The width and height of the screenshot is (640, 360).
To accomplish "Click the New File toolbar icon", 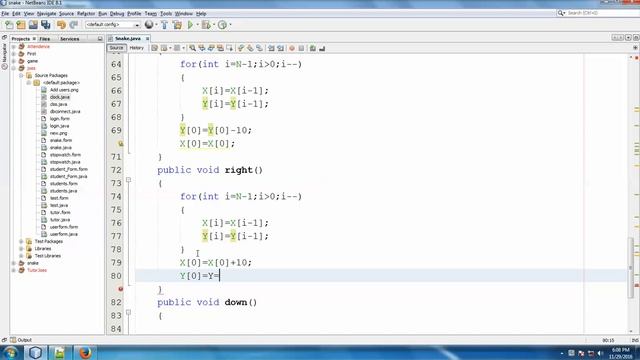I will (x=9, y=25).
